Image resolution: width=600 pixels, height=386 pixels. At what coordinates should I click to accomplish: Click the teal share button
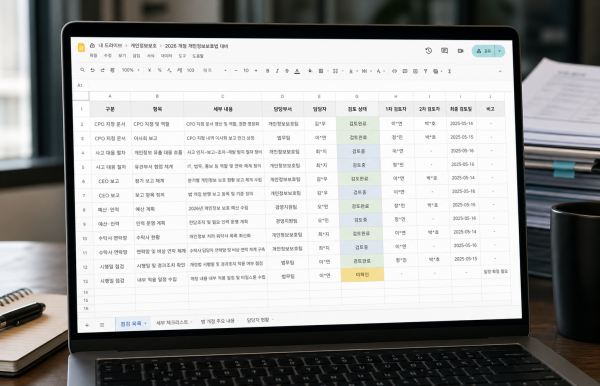pyautogui.click(x=484, y=51)
